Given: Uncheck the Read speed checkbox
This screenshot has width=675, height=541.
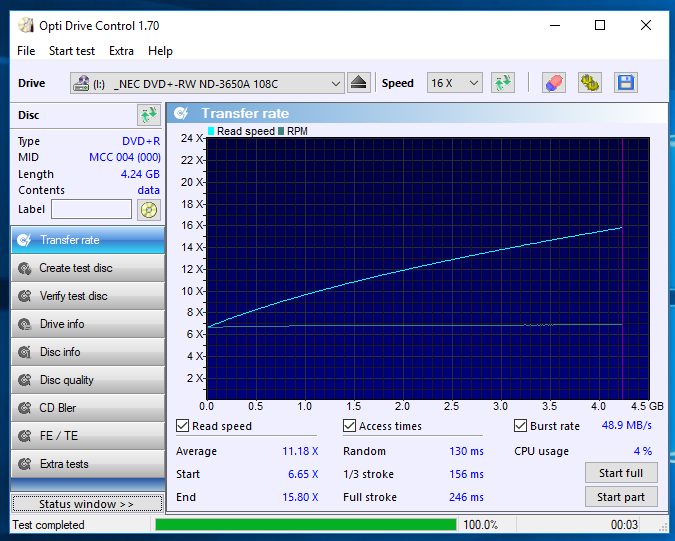Looking at the screenshot, I should [182, 426].
